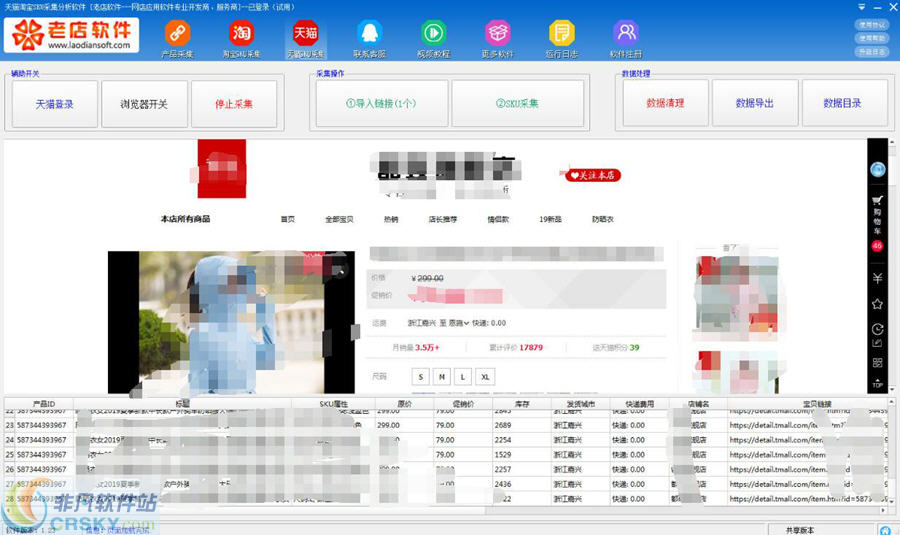Viewport: 900px width, 535px height.
Task: Click the SKU属性 column header
Action: [333, 404]
